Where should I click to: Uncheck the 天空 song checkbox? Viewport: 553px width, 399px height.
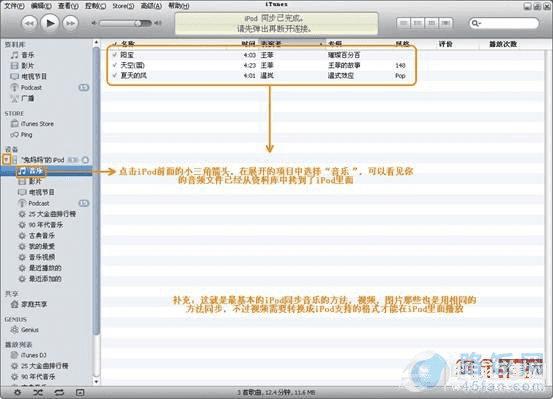pyautogui.click(x=114, y=65)
